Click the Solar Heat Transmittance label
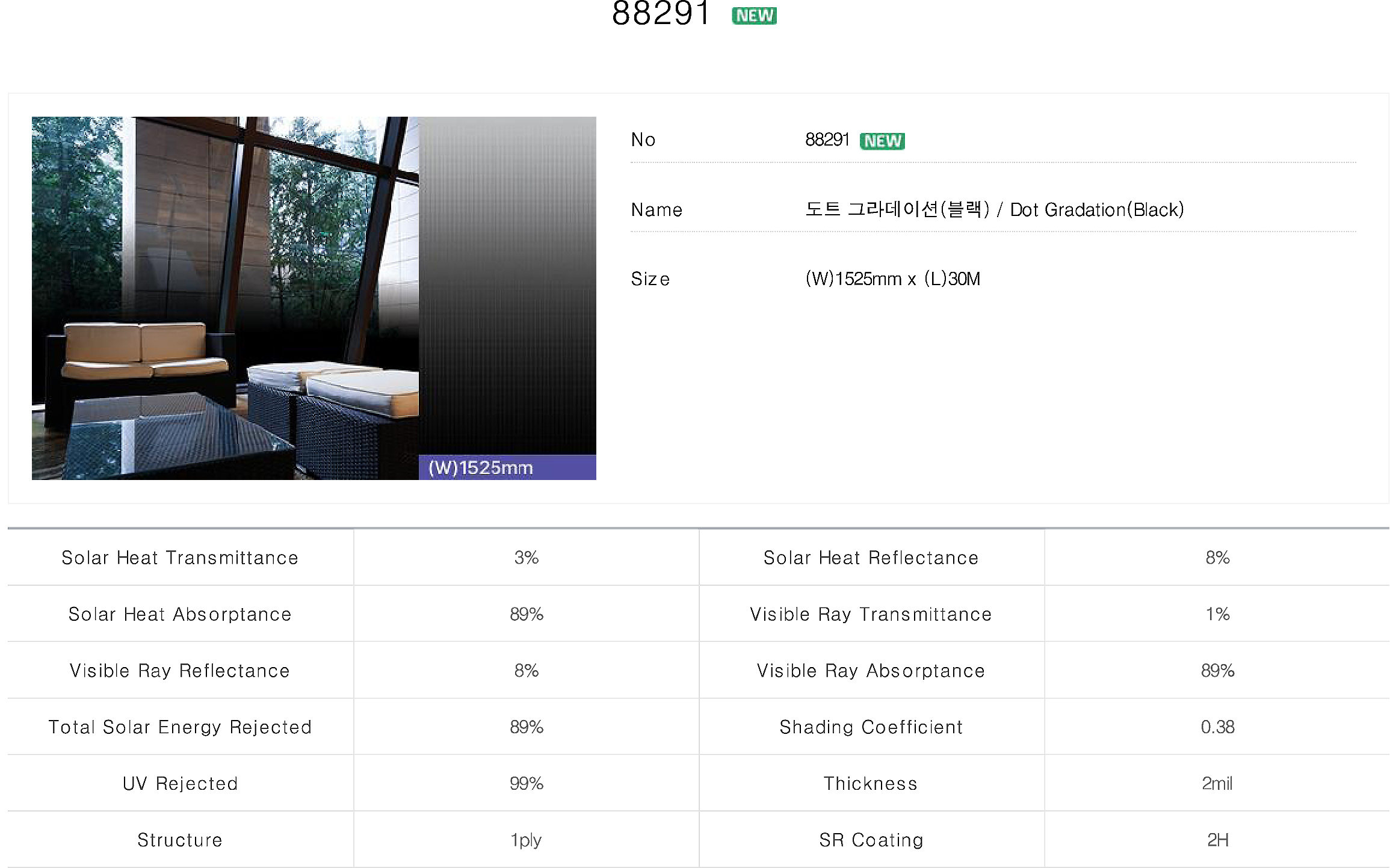This screenshot has width=1390, height=868. pos(180,558)
